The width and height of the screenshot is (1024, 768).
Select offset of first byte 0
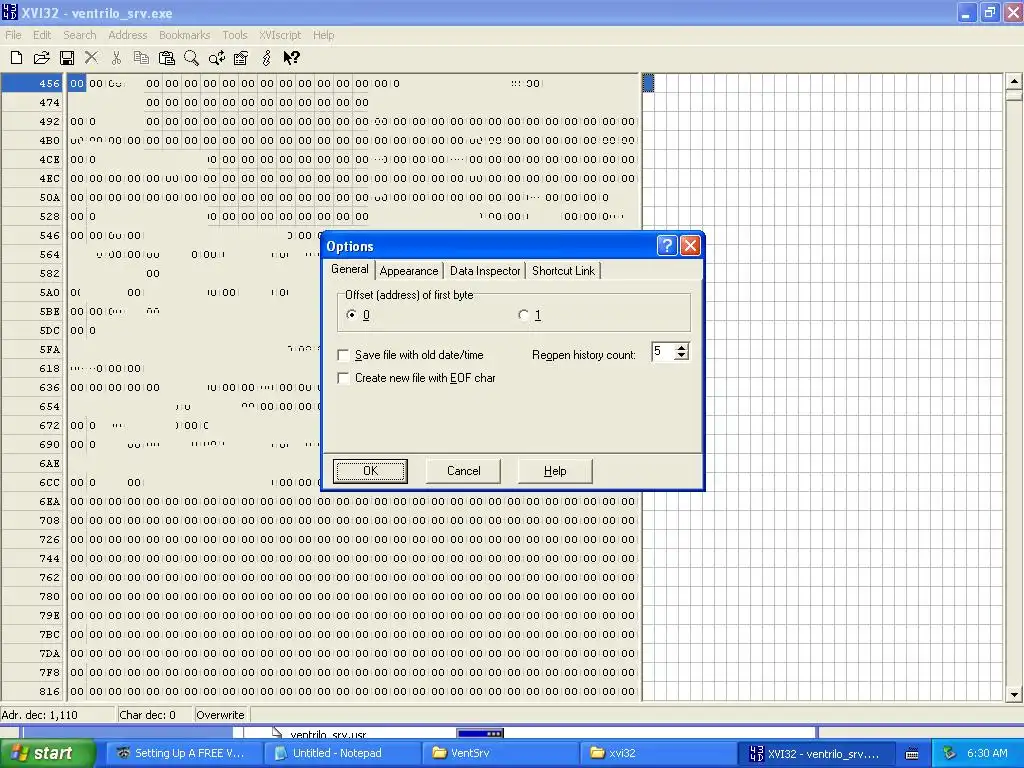(x=352, y=315)
